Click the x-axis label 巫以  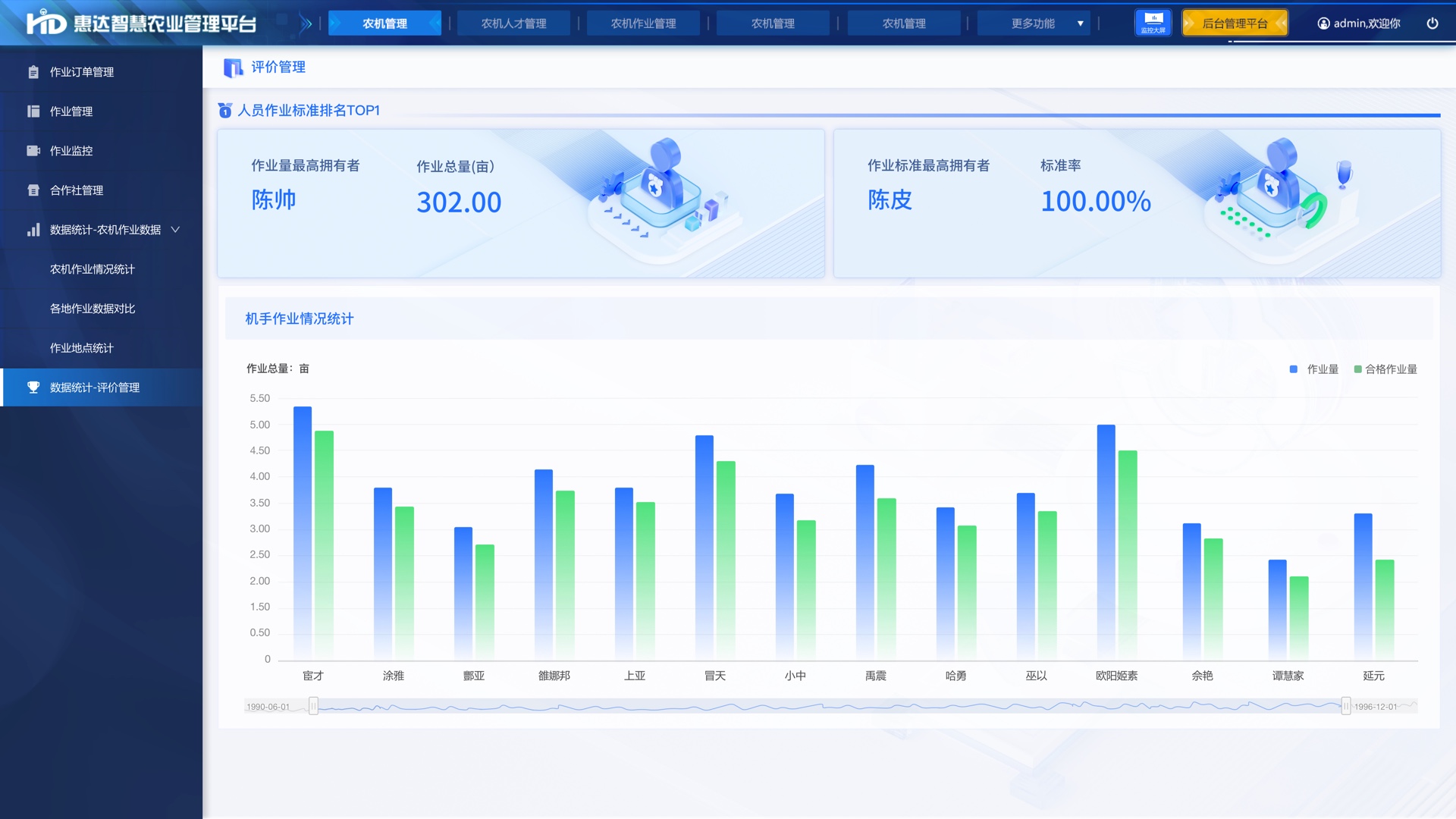click(x=1037, y=676)
